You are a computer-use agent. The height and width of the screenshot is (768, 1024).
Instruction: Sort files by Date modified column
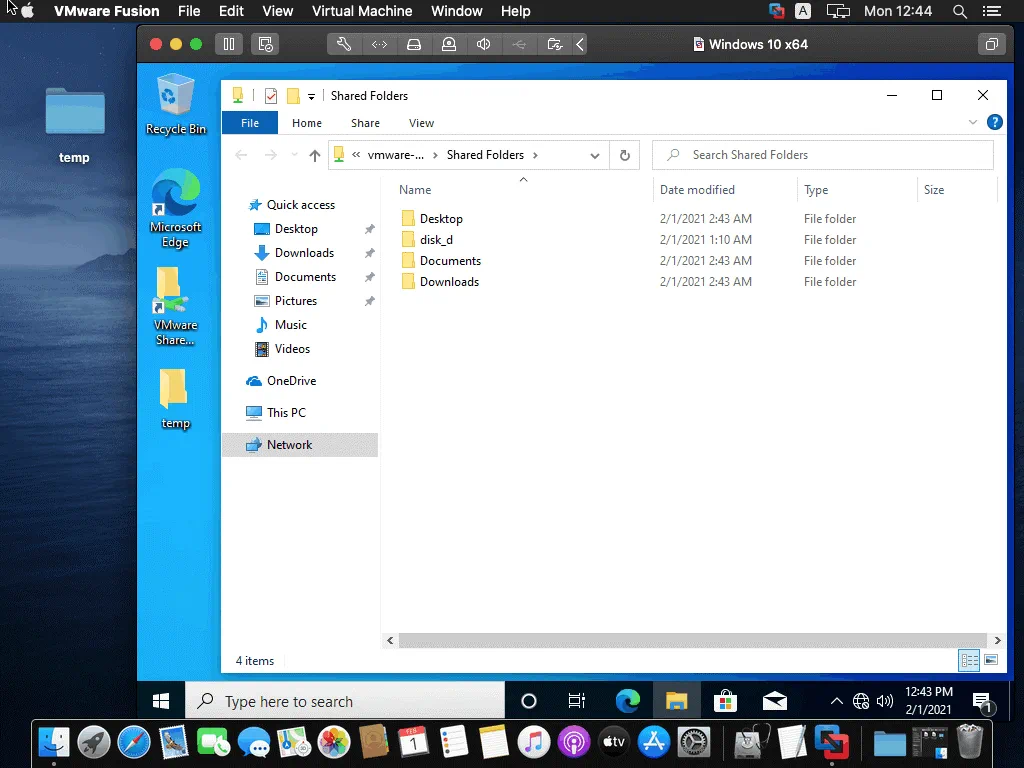pyautogui.click(x=697, y=190)
